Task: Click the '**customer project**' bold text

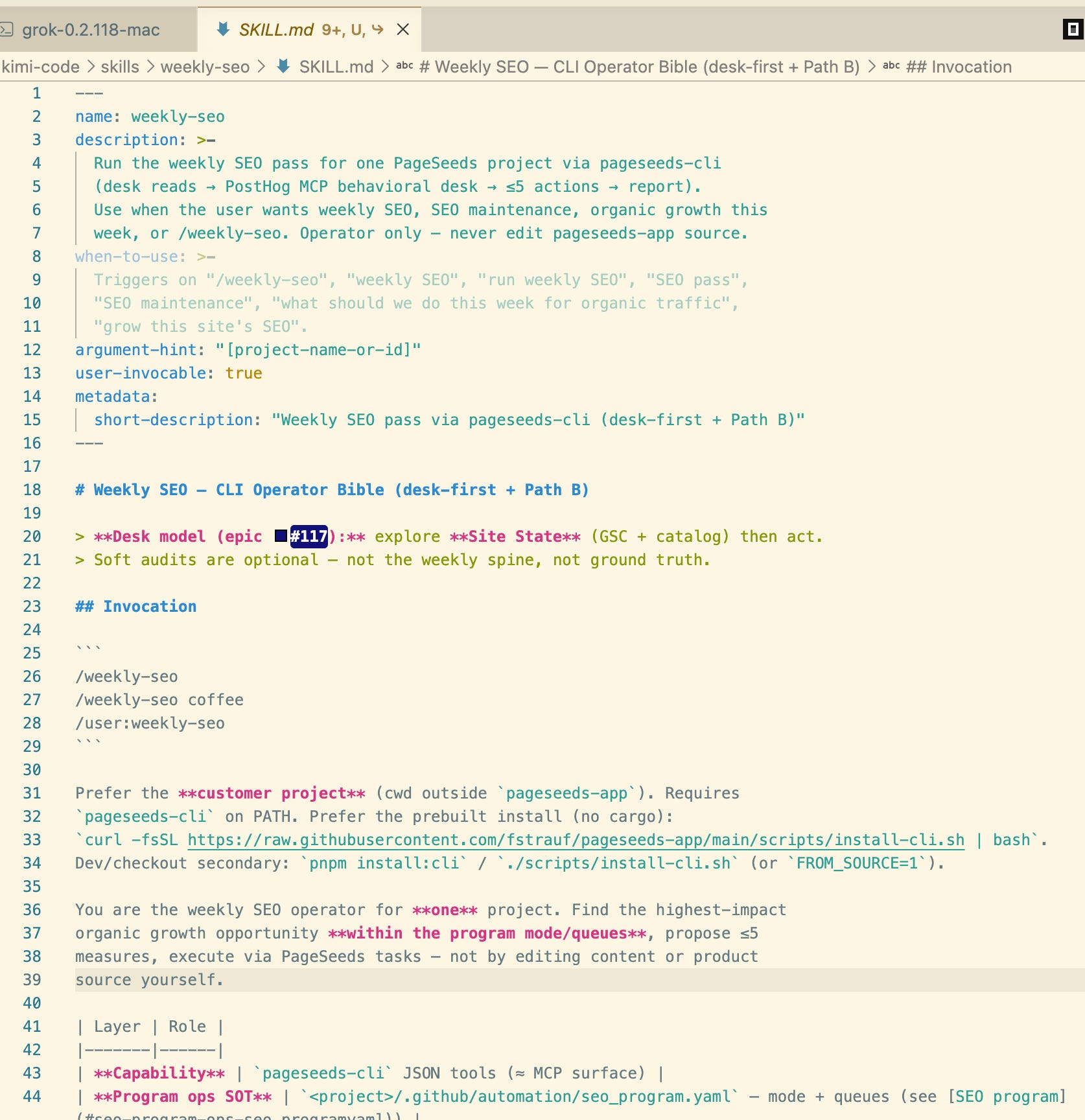Action: pyautogui.click(x=272, y=793)
